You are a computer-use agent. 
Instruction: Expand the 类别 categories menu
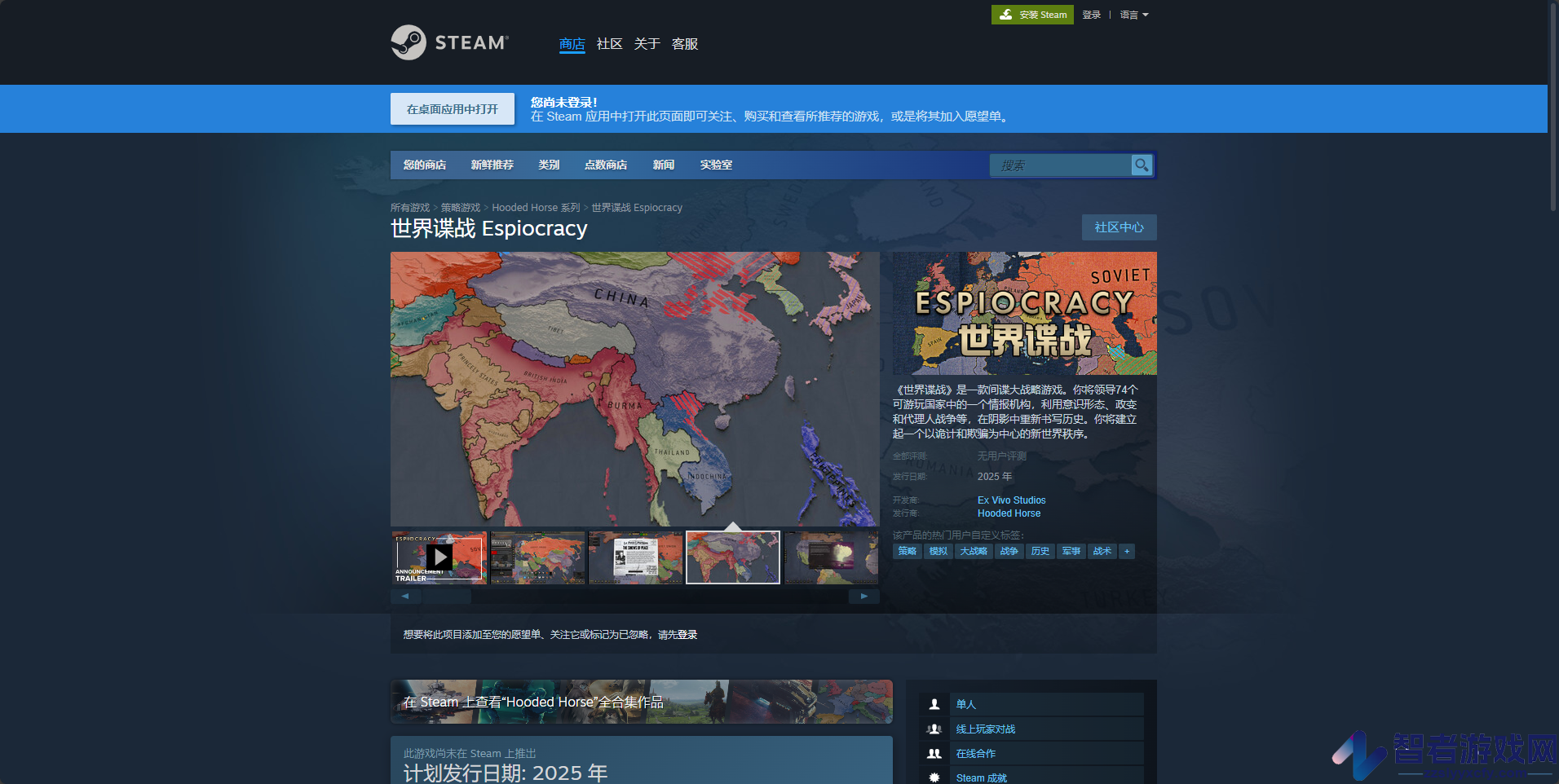(x=550, y=165)
